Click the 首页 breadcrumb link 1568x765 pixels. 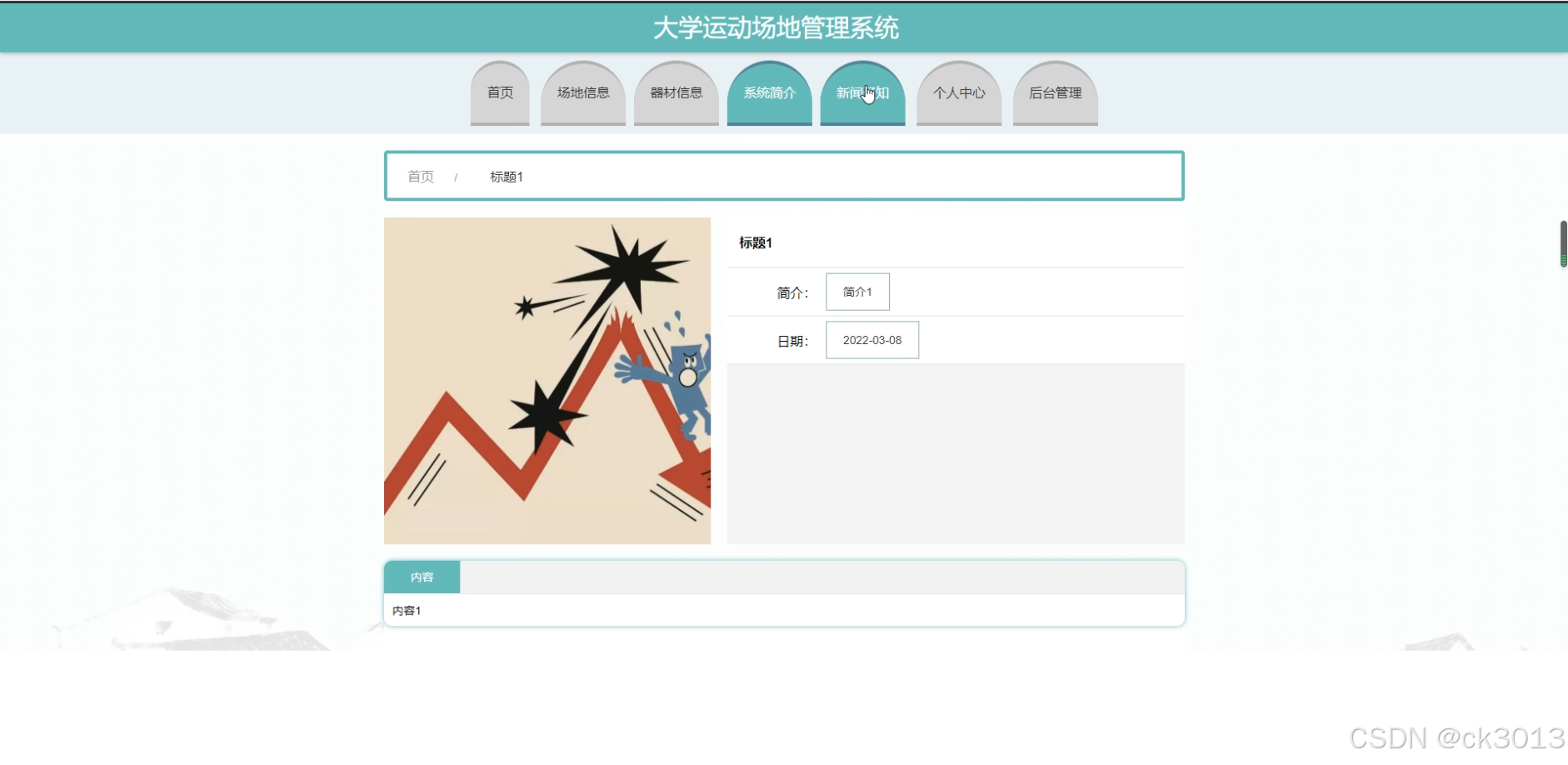pyautogui.click(x=421, y=177)
